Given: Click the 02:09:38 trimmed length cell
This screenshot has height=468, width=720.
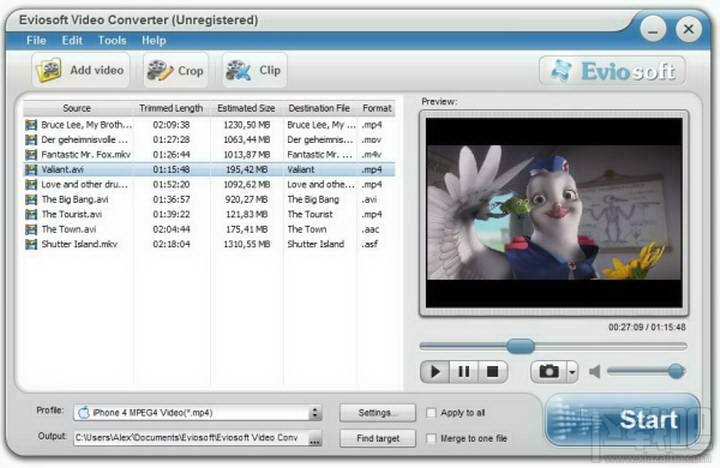Looking at the screenshot, I should tap(171, 125).
